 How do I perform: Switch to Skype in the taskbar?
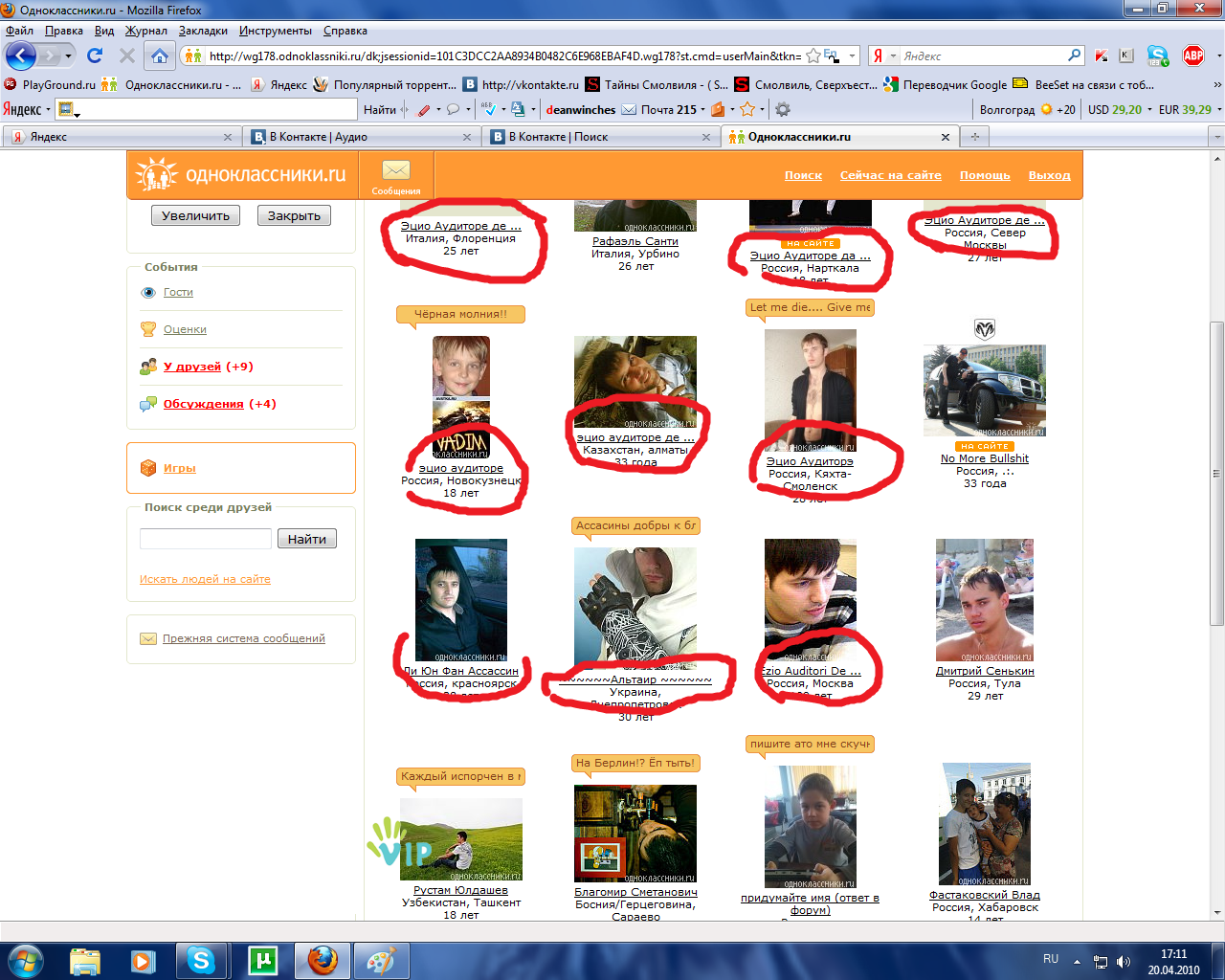(201, 960)
